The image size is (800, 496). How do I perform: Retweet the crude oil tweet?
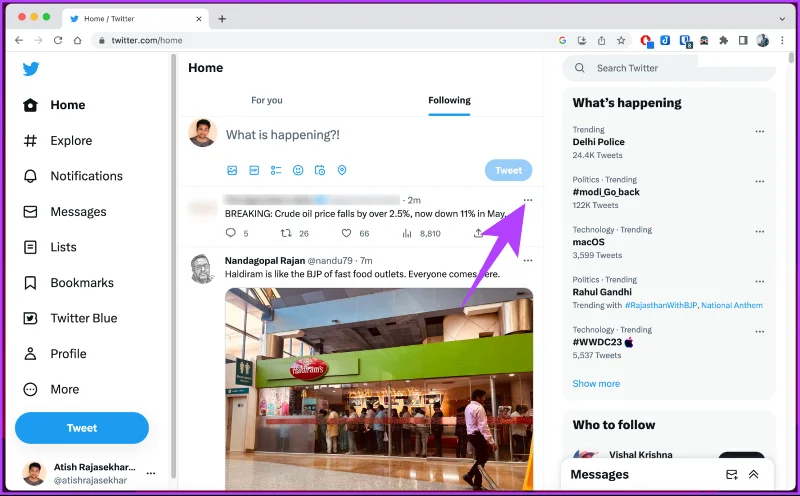[286, 233]
